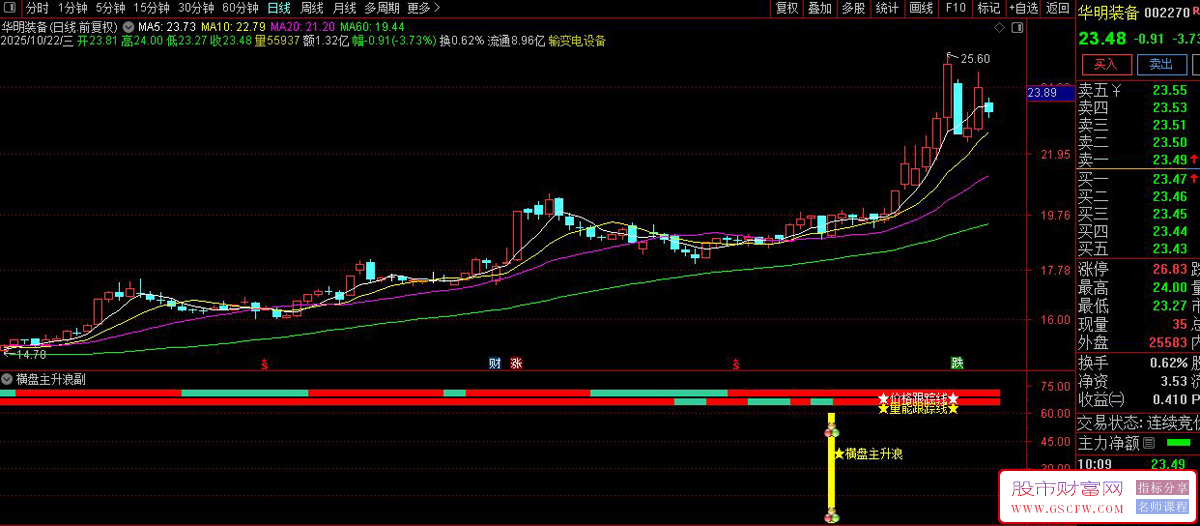Click the 华明装备 stock name in side panel
This screenshot has width=1200, height=526.
click(x=1108, y=13)
